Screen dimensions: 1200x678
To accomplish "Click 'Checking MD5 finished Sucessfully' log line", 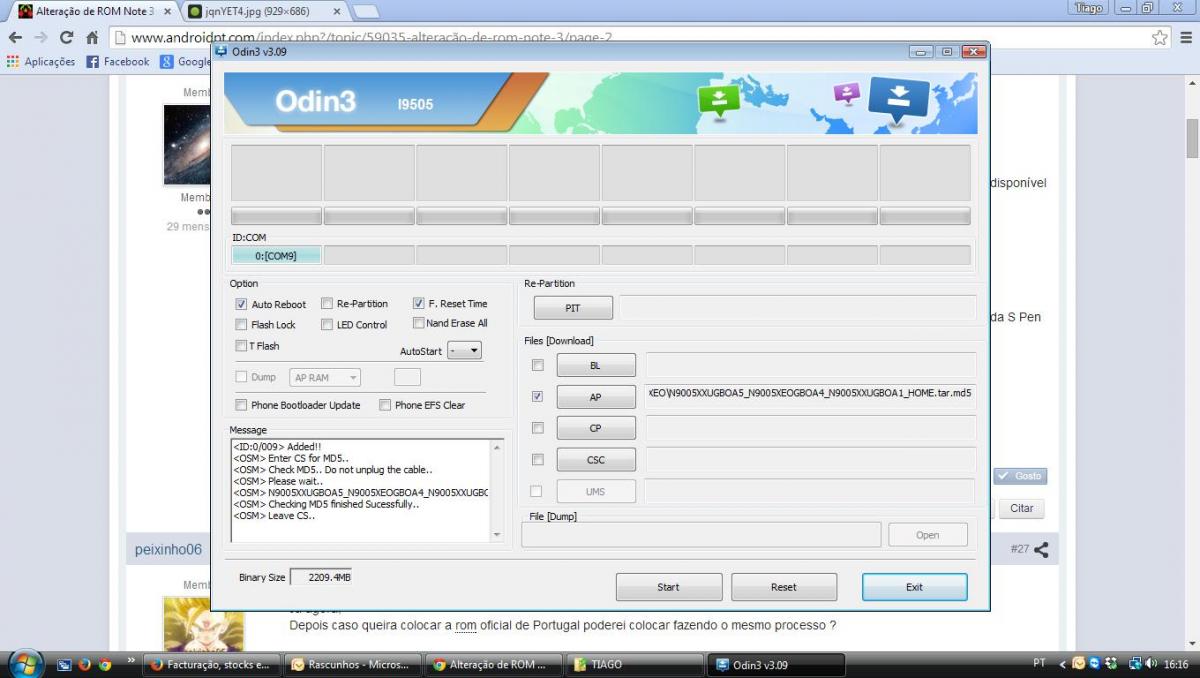I will click(x=326, y=504).
